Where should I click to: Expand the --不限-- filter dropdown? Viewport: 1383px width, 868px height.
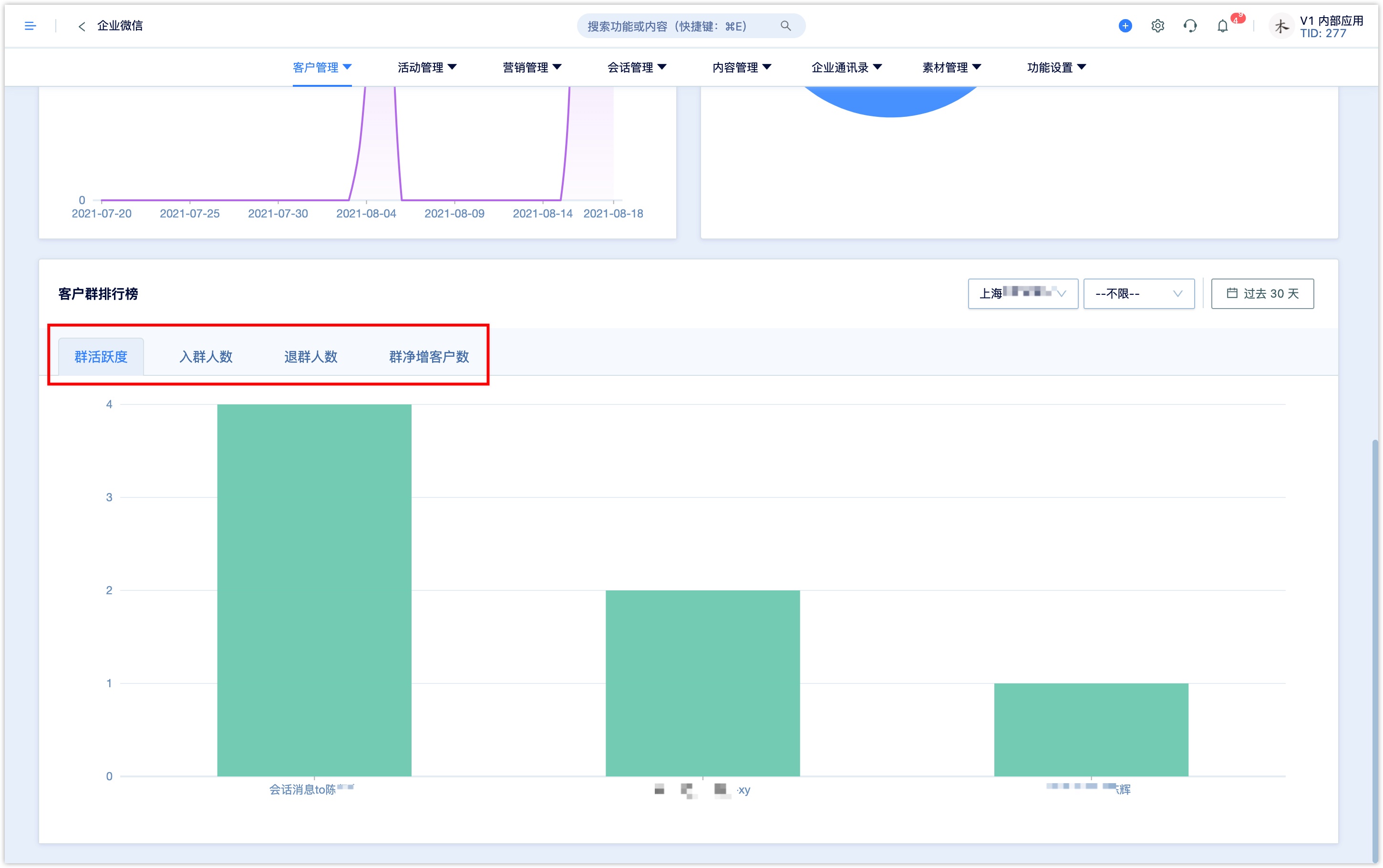click(1138, 294)
